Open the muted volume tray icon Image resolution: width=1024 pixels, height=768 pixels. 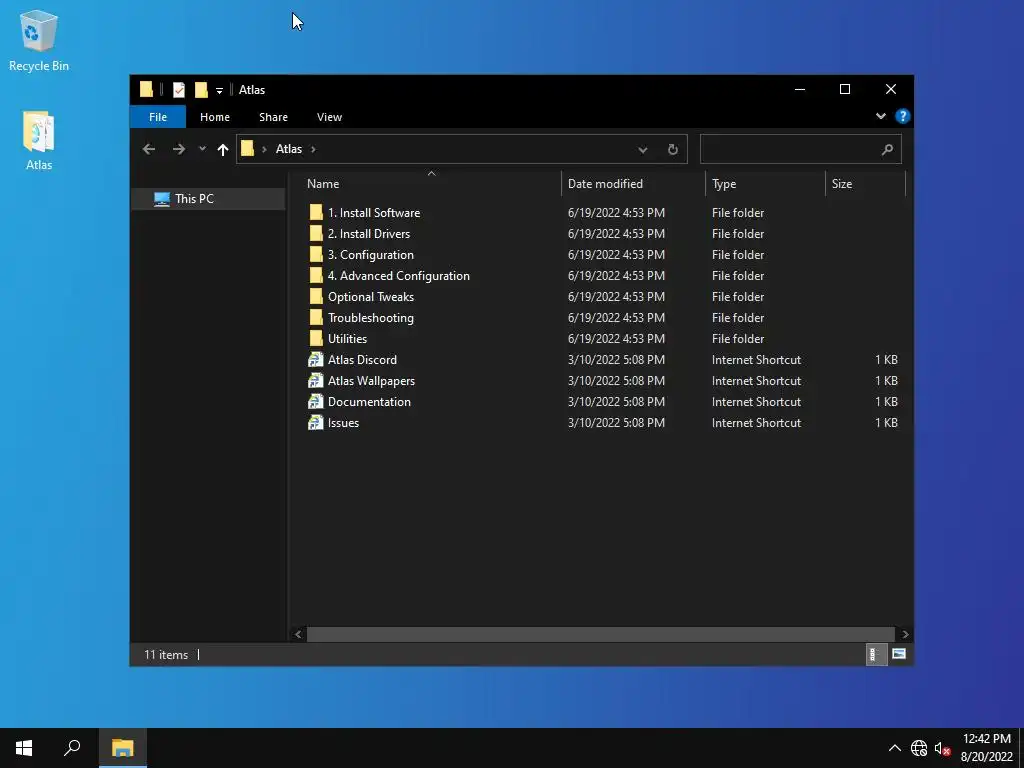pyautogui.click(x=942, y=748)
